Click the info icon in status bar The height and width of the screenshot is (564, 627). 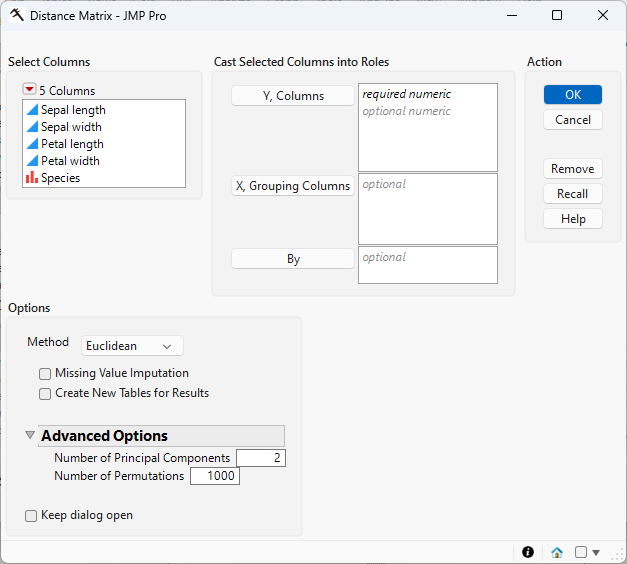pos(528,552)
